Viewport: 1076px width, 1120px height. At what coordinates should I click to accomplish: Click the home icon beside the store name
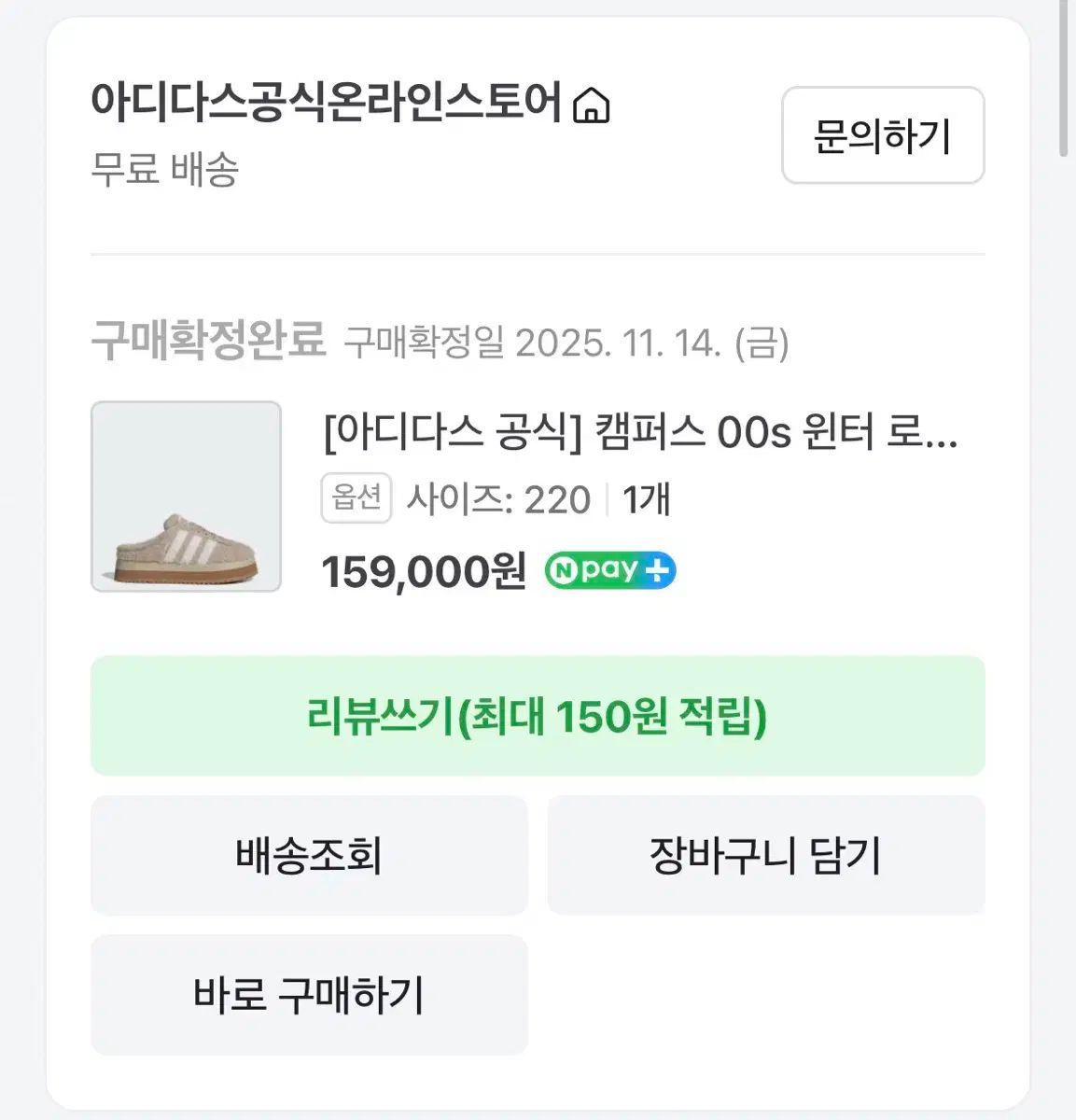click(x=590, y=105)
